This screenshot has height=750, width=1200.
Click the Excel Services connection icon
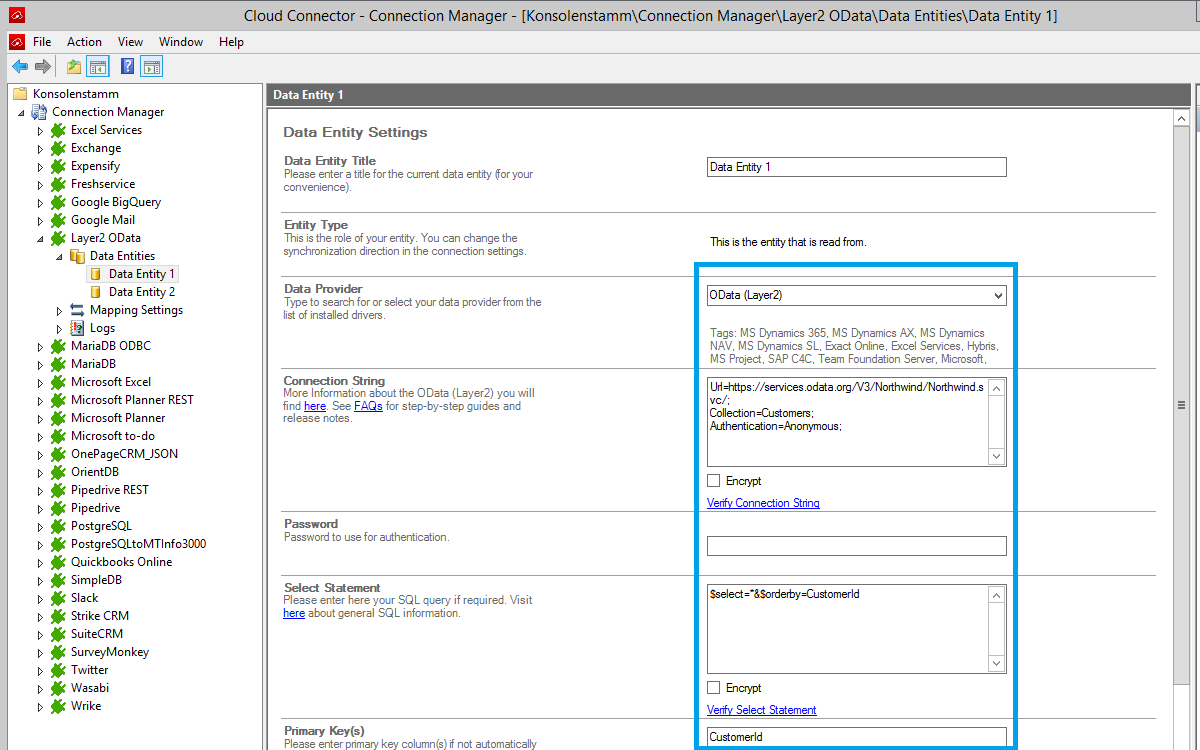click(x=59, y=130)
